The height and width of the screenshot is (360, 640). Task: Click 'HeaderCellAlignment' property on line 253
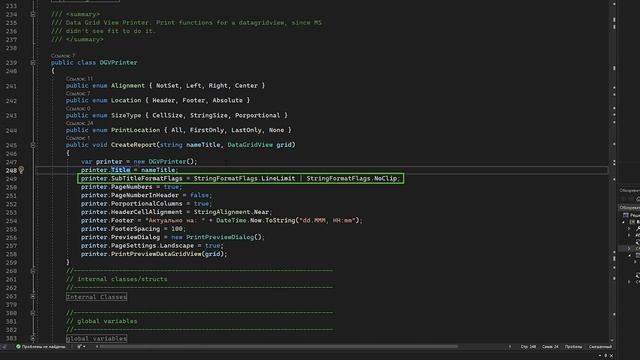pos(147,212)
